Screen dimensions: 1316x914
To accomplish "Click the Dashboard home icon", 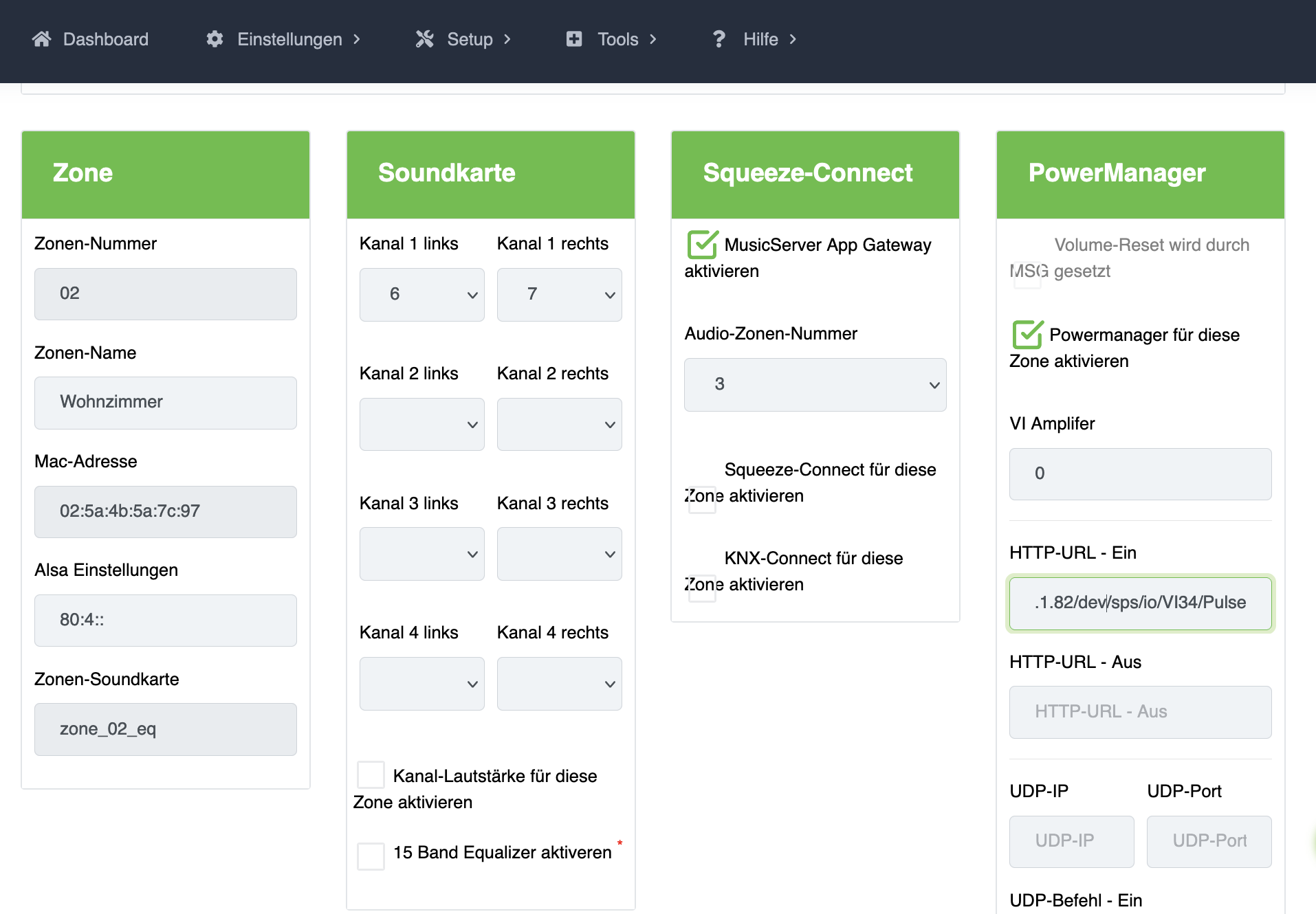I will coord(42,39).
